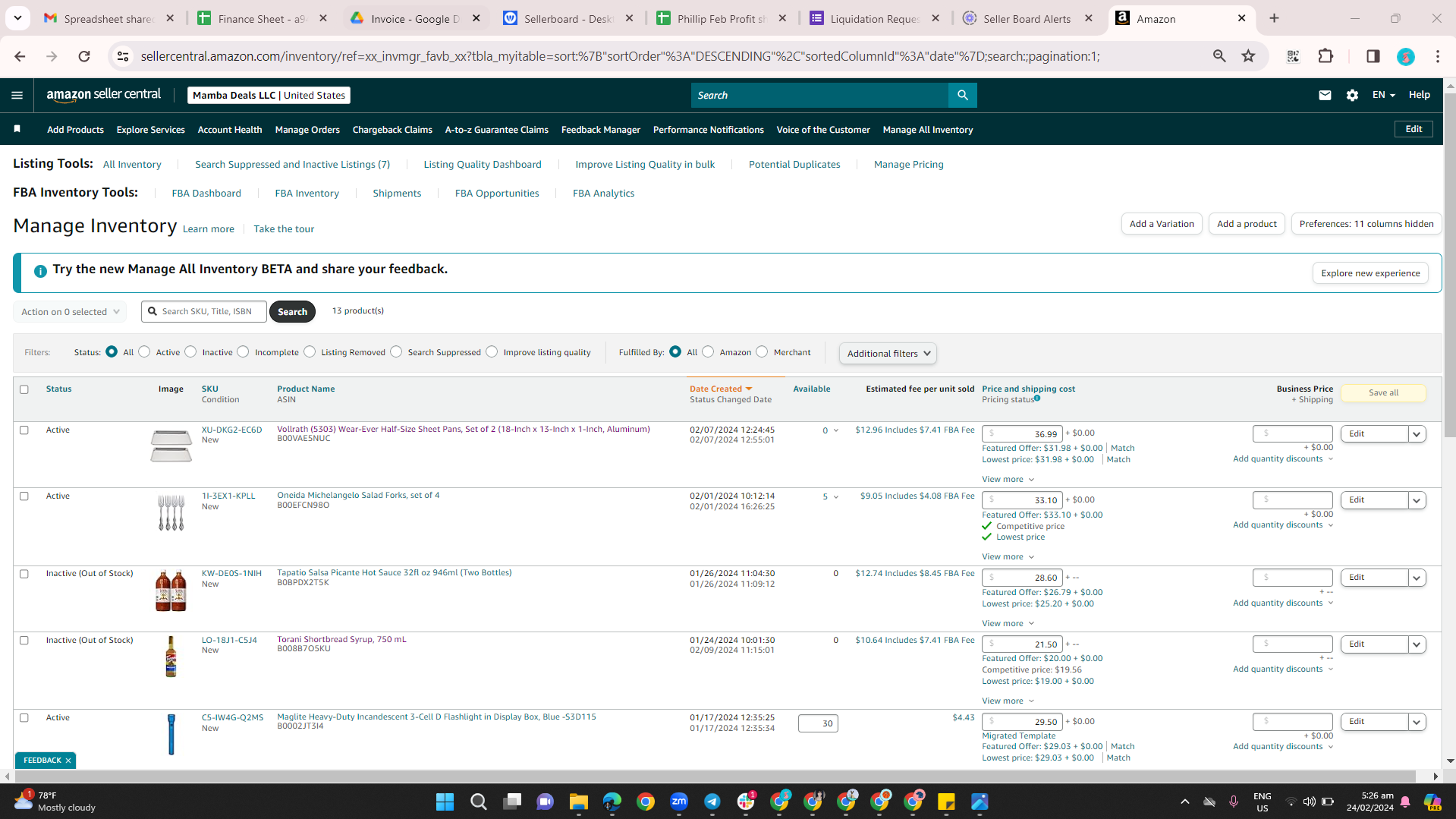Image resolution: width=1456 pixels, height=819 pixels.
Task: Click the Explore new experience button
Action: (x=1370, y=273)
